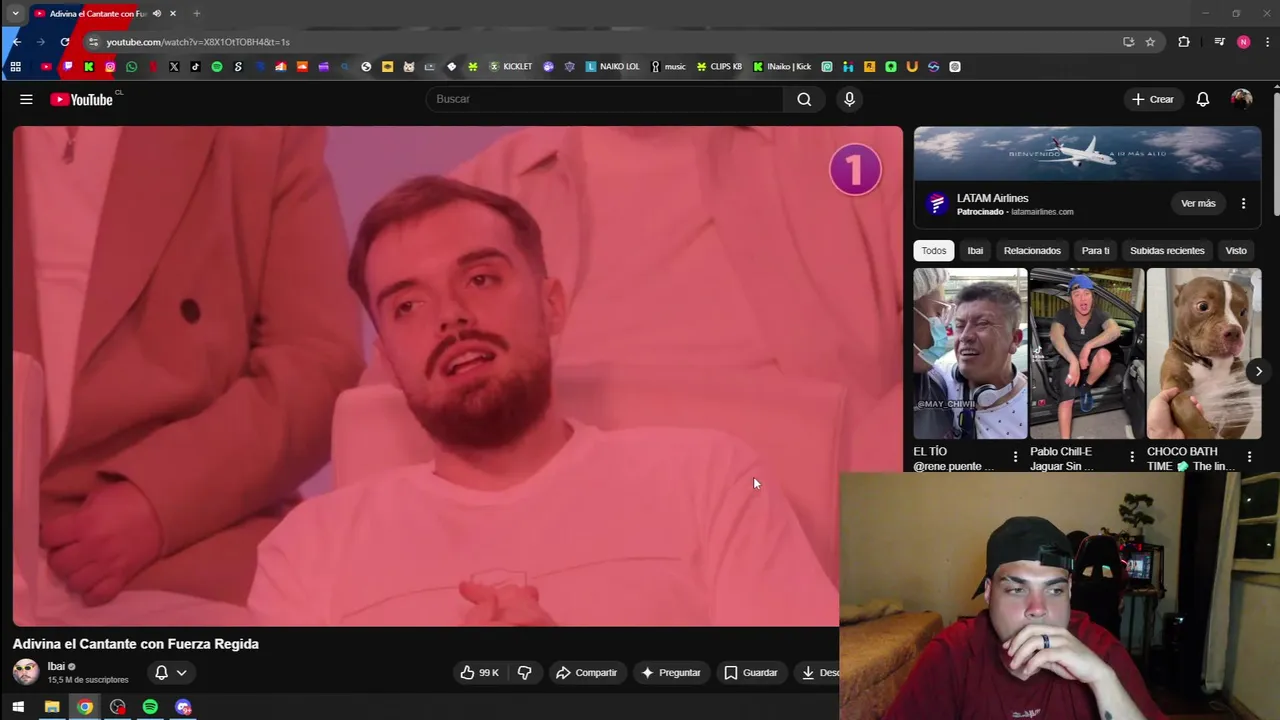Open the YouTube account avatar menu
The width and height of the screenshot is (1280, 720).
click(x=1241, y=99)
